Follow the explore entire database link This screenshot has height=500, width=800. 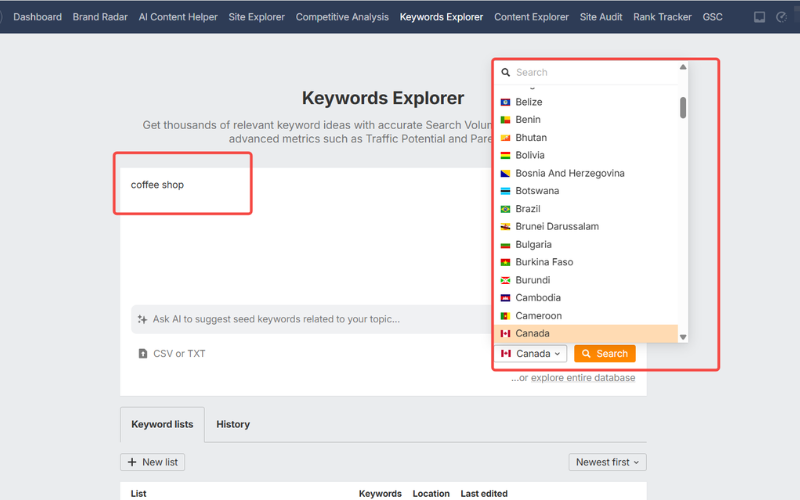coord(583,378)
